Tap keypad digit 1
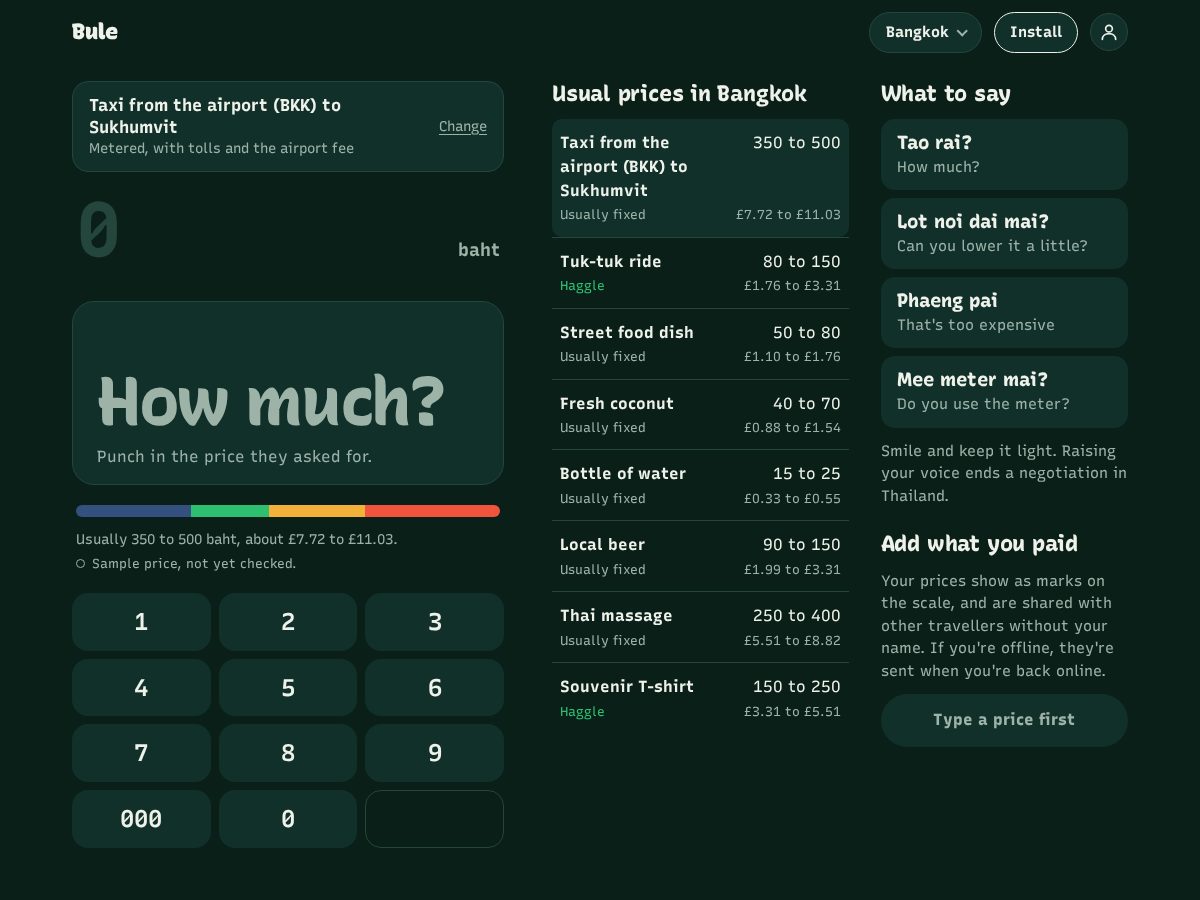This screenshot has height=900, width=1200. pyautogui.click(x=141, y=622)
